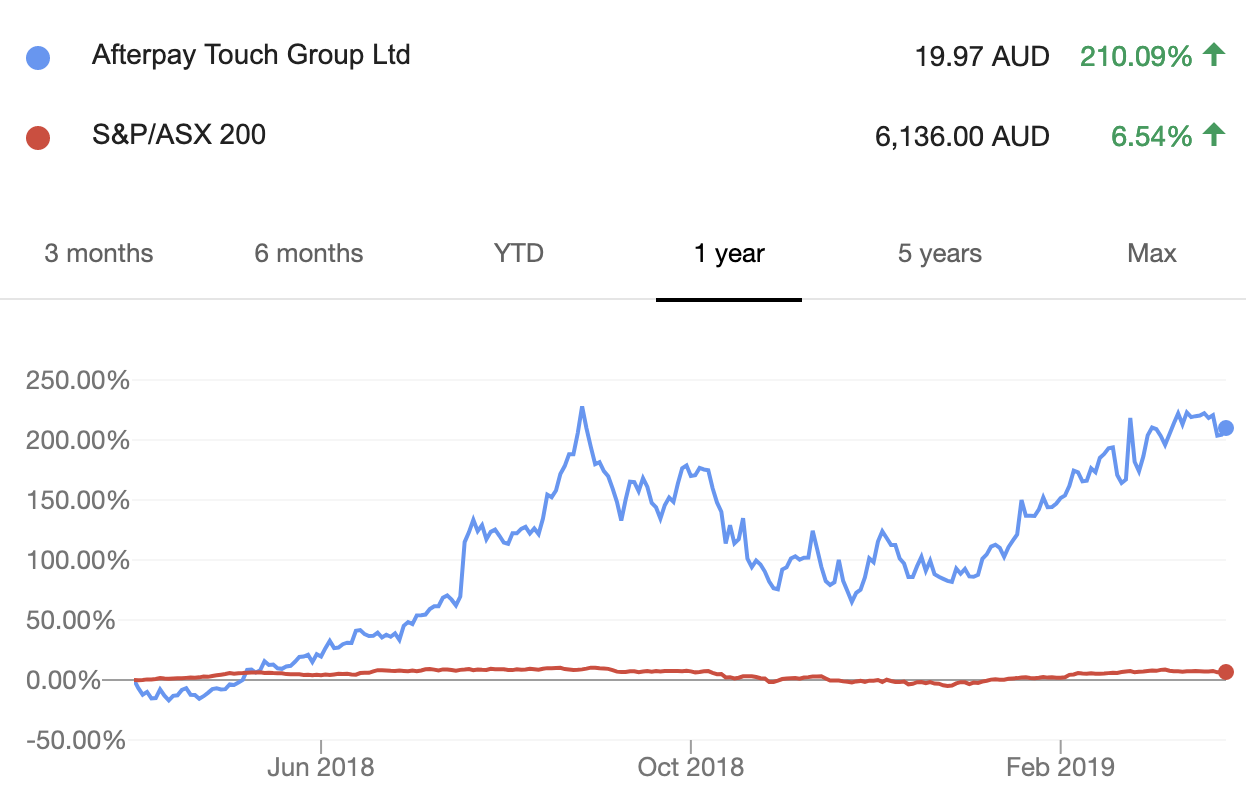Click the Oct 2018 axis label
Image resolution: width=1246 pixels, height=812 pixels.
690,767
